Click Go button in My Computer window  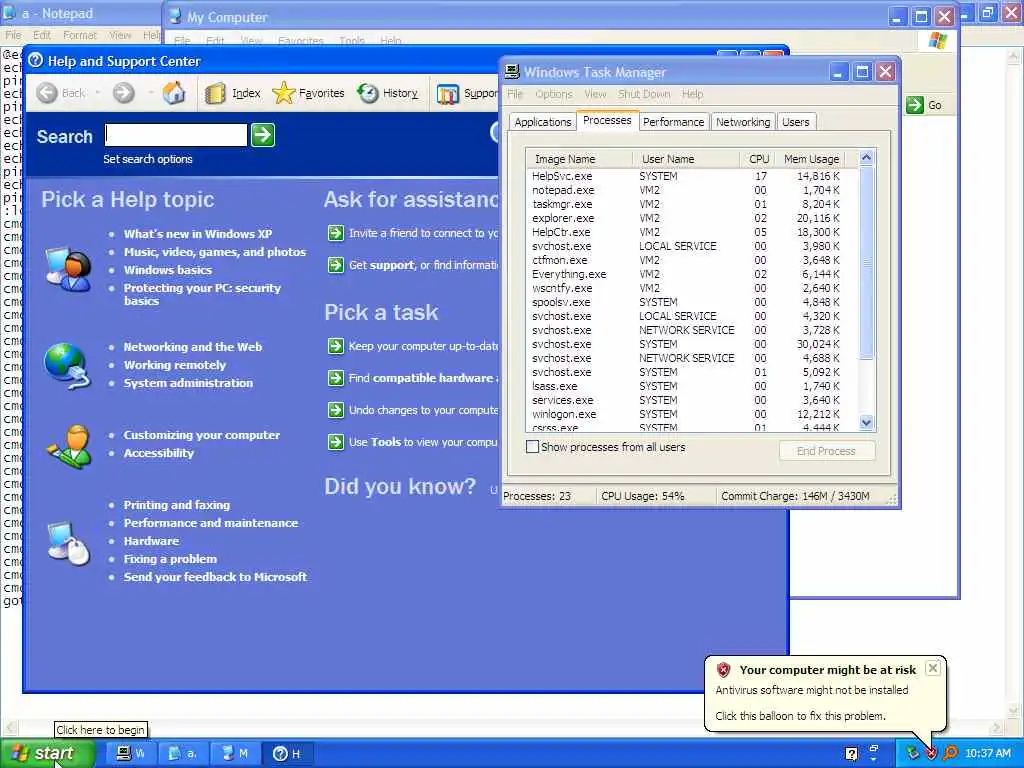coord(925,105)
